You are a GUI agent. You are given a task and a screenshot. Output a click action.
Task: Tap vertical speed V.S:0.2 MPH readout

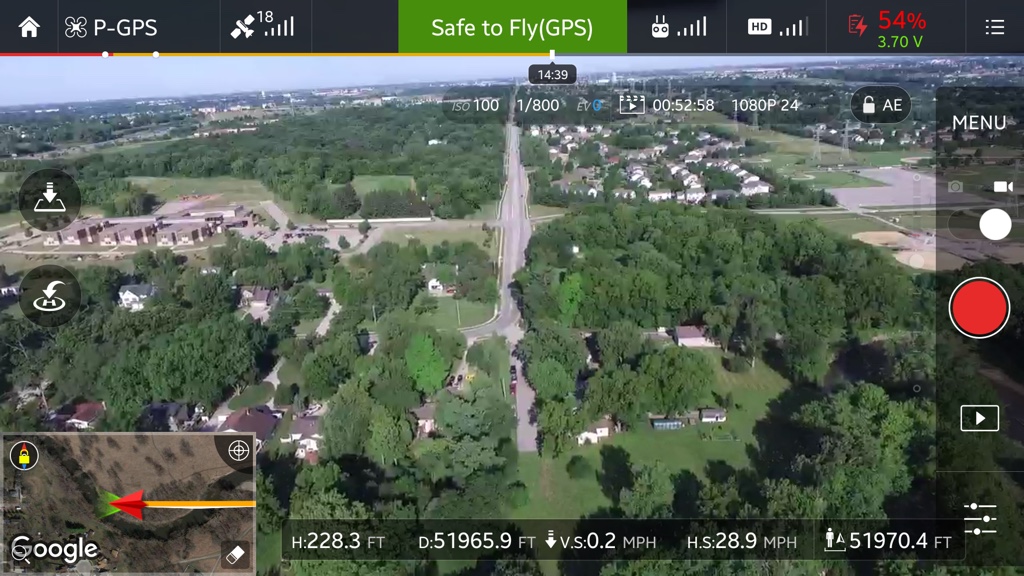601,541
